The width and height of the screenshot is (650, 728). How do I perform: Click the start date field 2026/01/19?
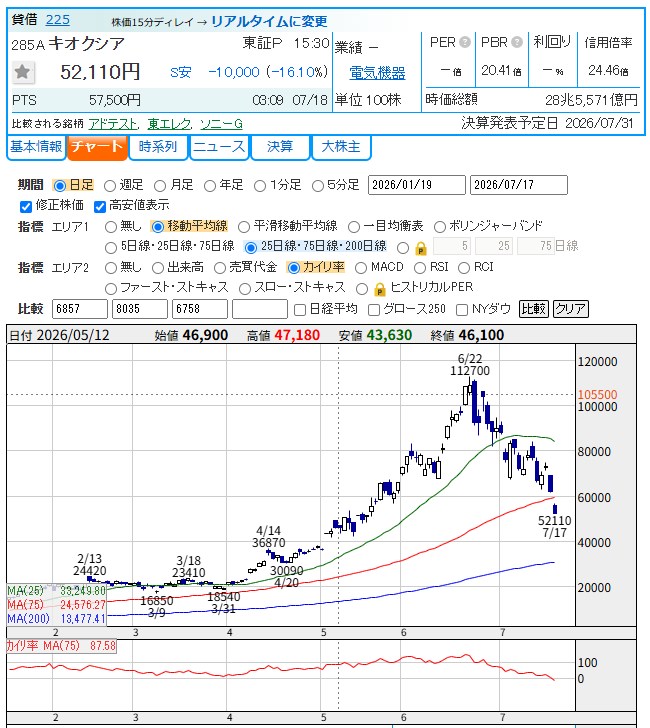[x=416, y=185]
